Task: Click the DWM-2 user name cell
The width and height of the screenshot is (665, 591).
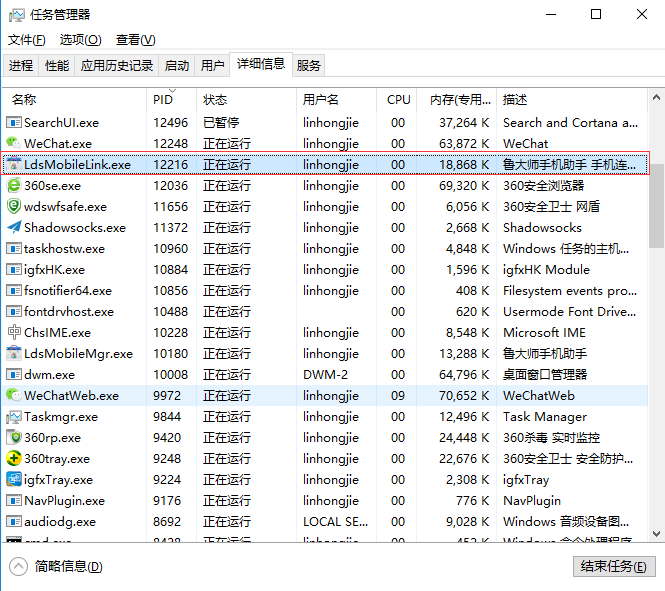Action: click(325, 375)
